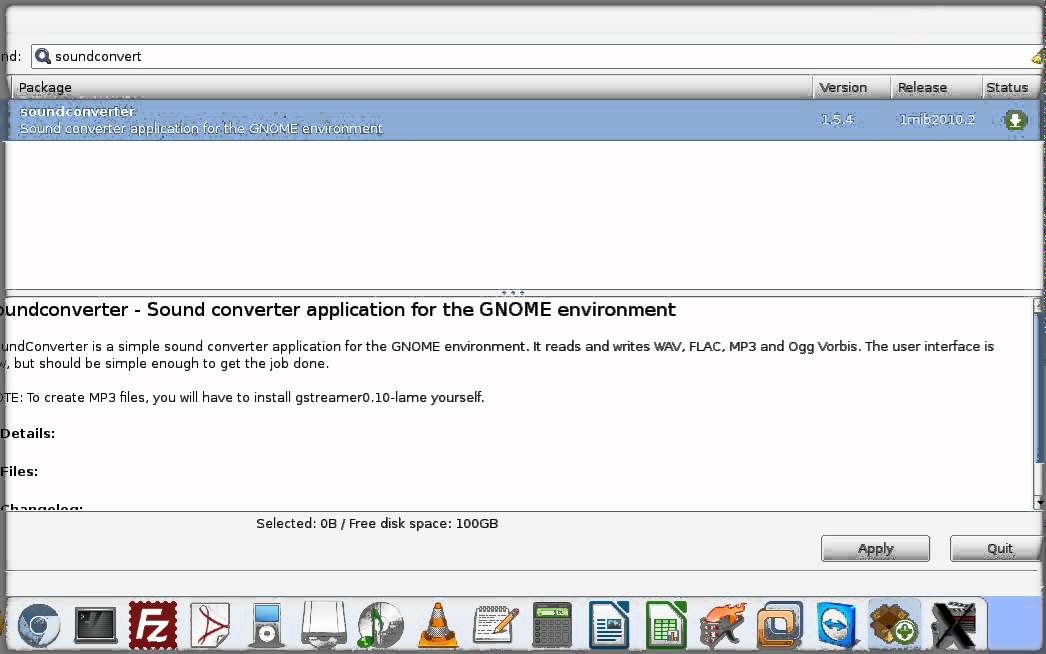Click the scrollbar down arrow in description pane
The height and width of the screenshot is (654, 1046).
[x=1039, y=502]
